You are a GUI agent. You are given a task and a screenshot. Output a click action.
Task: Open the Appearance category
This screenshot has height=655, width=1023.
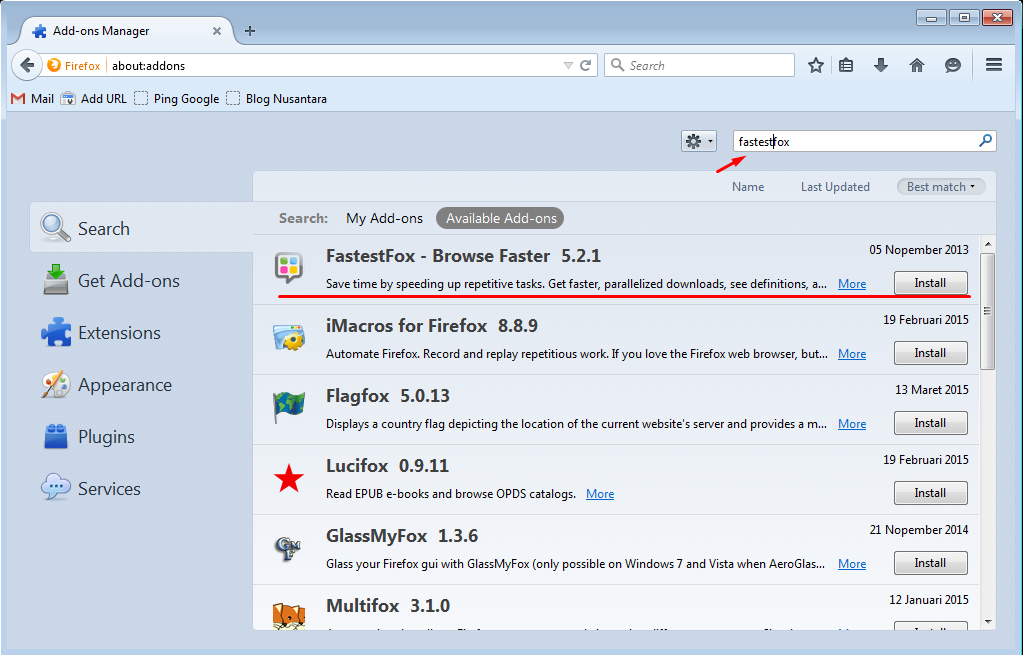click(x=142, y=385)
